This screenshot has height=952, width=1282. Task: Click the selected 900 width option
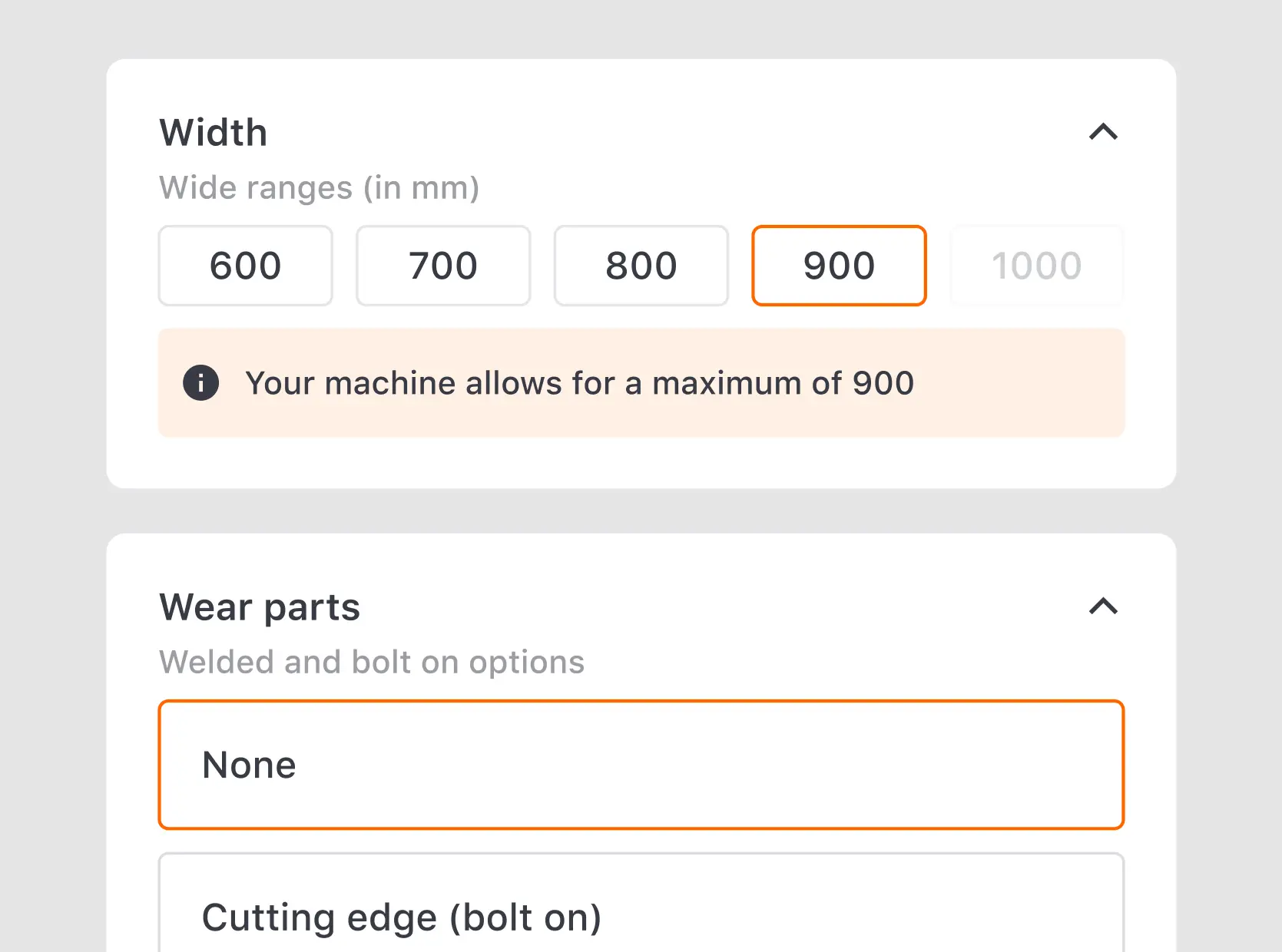[x=839, y=266]
